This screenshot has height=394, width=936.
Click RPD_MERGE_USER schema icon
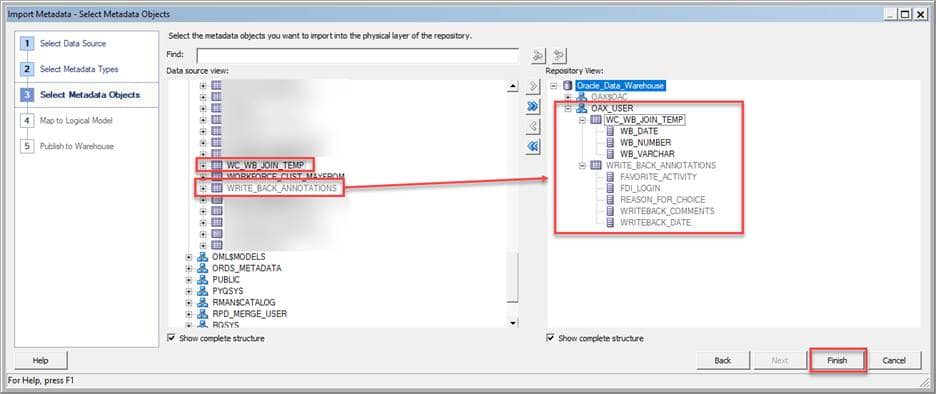pyautogui.click(x=202, y=313)
